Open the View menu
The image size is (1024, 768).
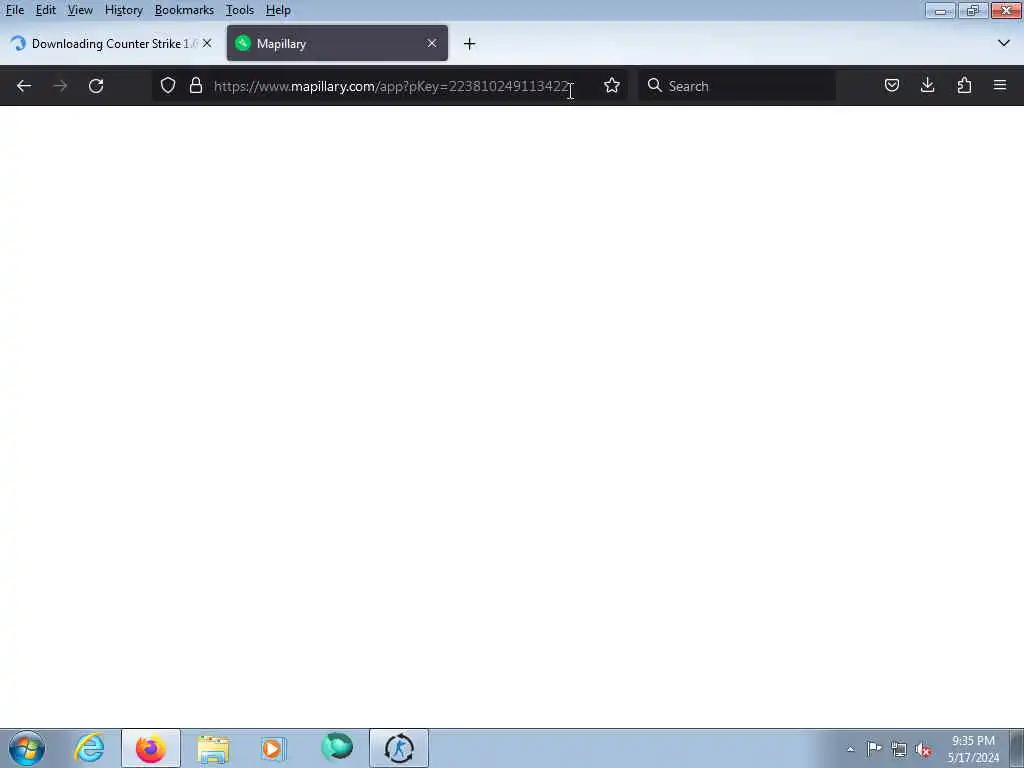pos(80,10)
